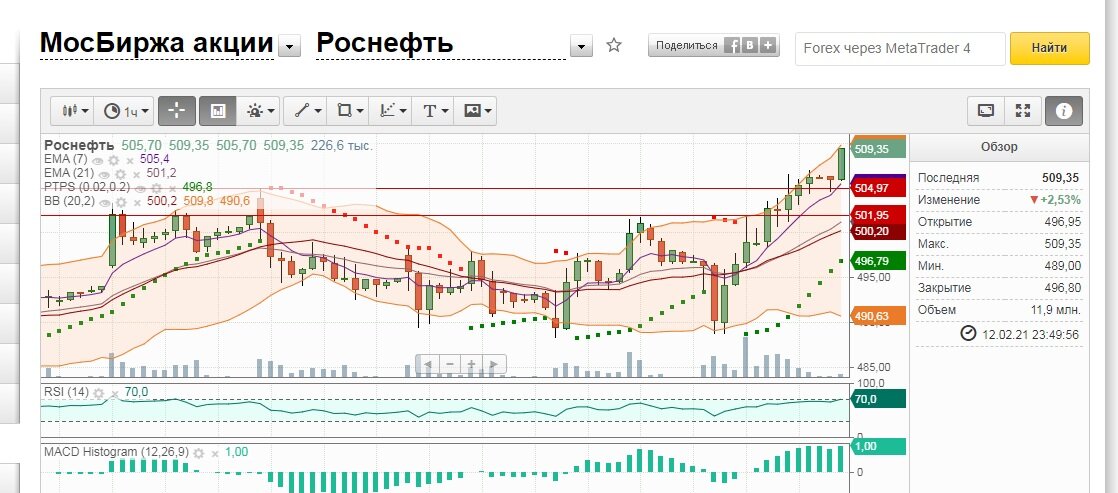Click the MACD Histogram (12,26,9) label

pos(116,453)
